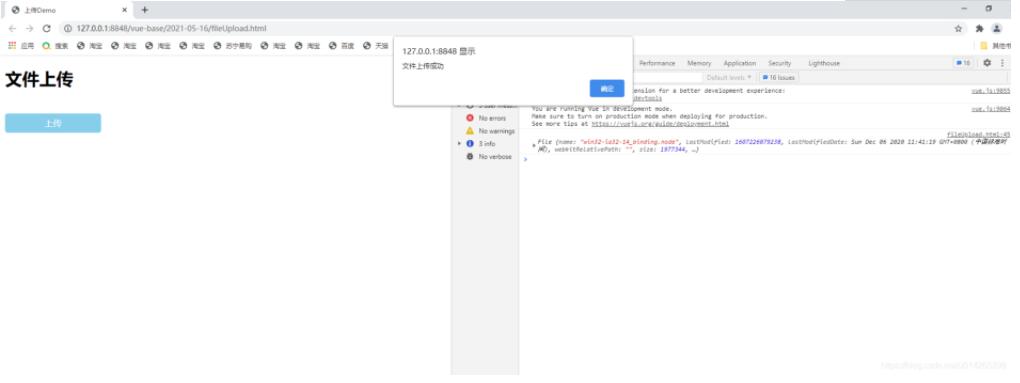
Task: Open the extensions puzzle icon
Action: coord(980,29)
